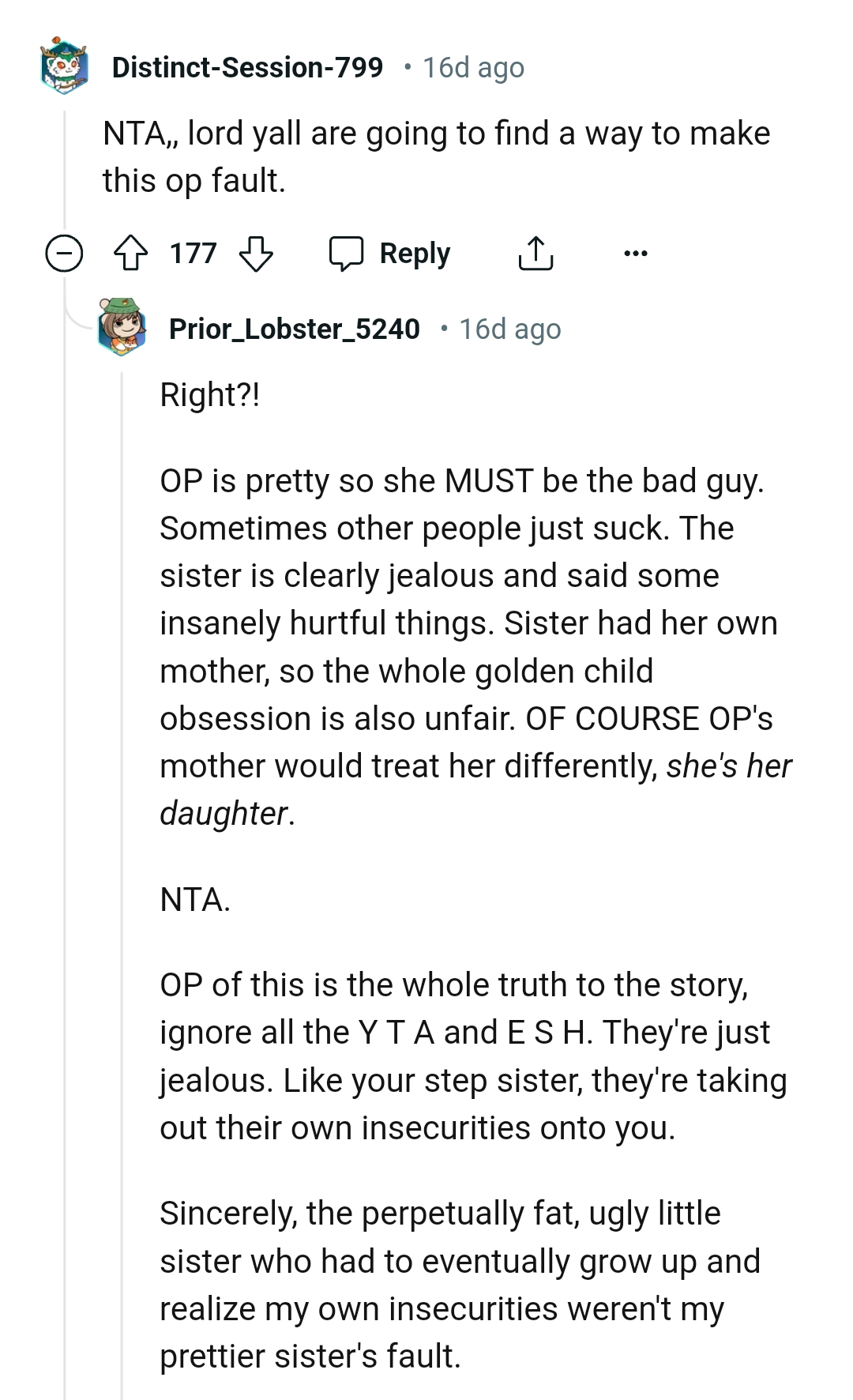853x1400 pixels.
Task: Click the Reply speech bubble icon
Action: coord(348,253)
